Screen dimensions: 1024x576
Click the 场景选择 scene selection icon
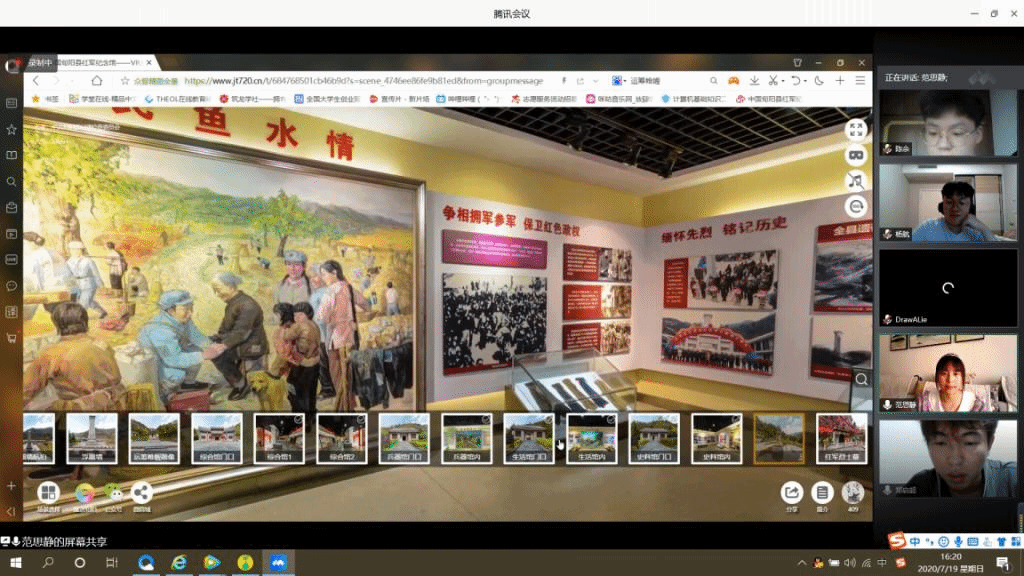48,492
